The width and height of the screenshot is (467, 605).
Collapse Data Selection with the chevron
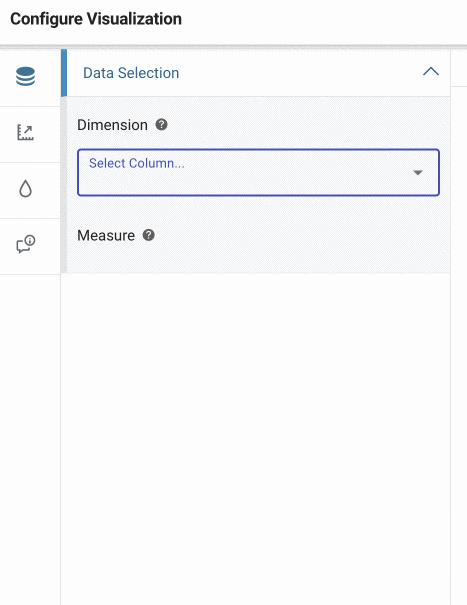pyautogui.click(x=431, y=72)
